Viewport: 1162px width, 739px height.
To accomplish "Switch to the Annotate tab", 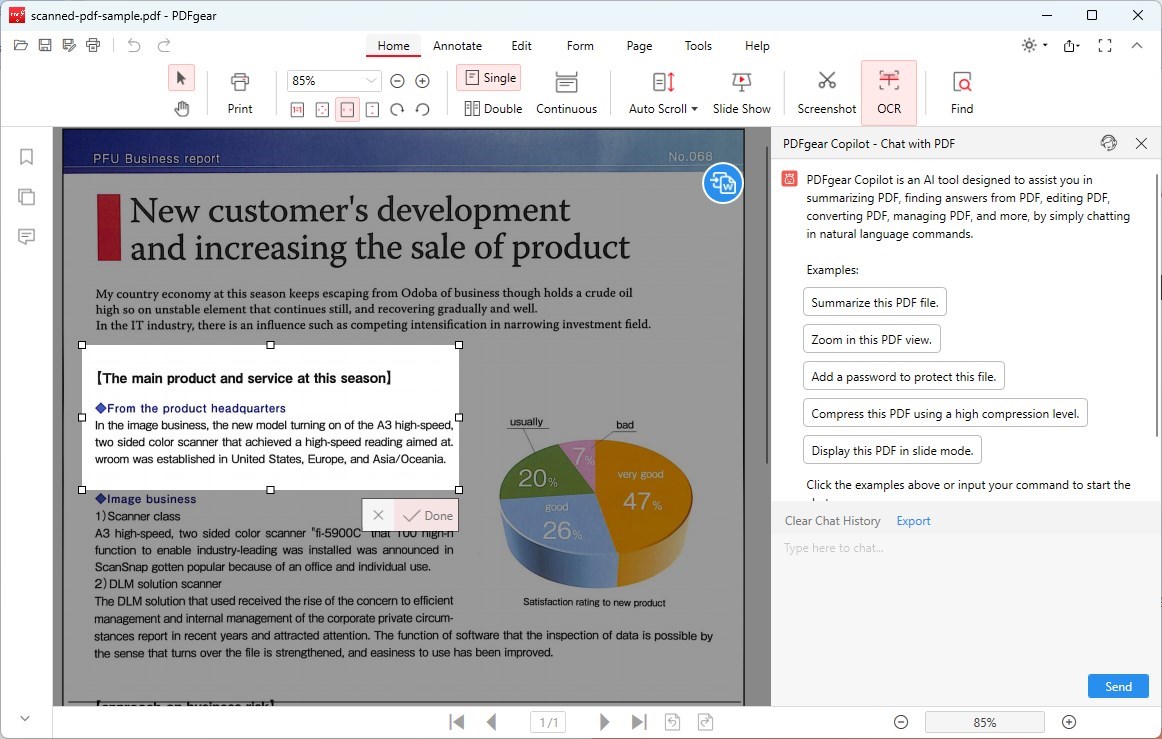I will (457, 45).
